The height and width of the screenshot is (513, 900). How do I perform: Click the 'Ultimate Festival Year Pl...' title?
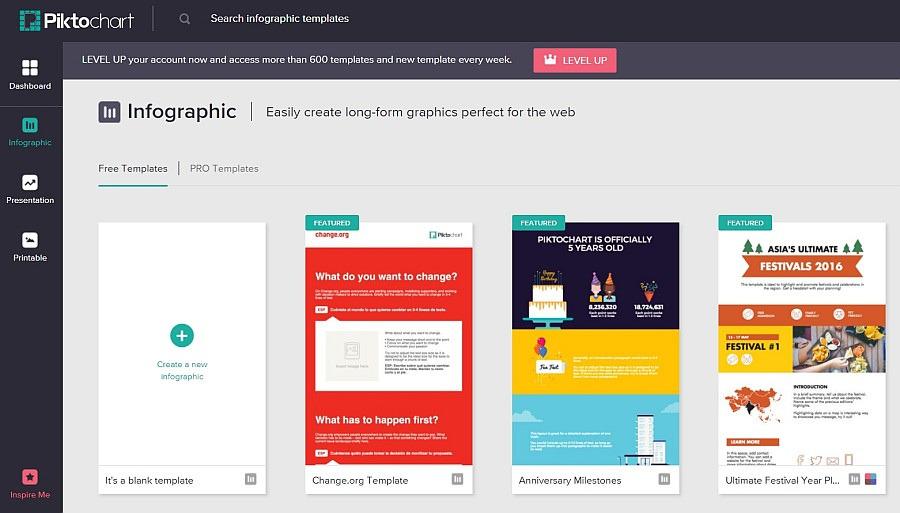tap(782, 480)
